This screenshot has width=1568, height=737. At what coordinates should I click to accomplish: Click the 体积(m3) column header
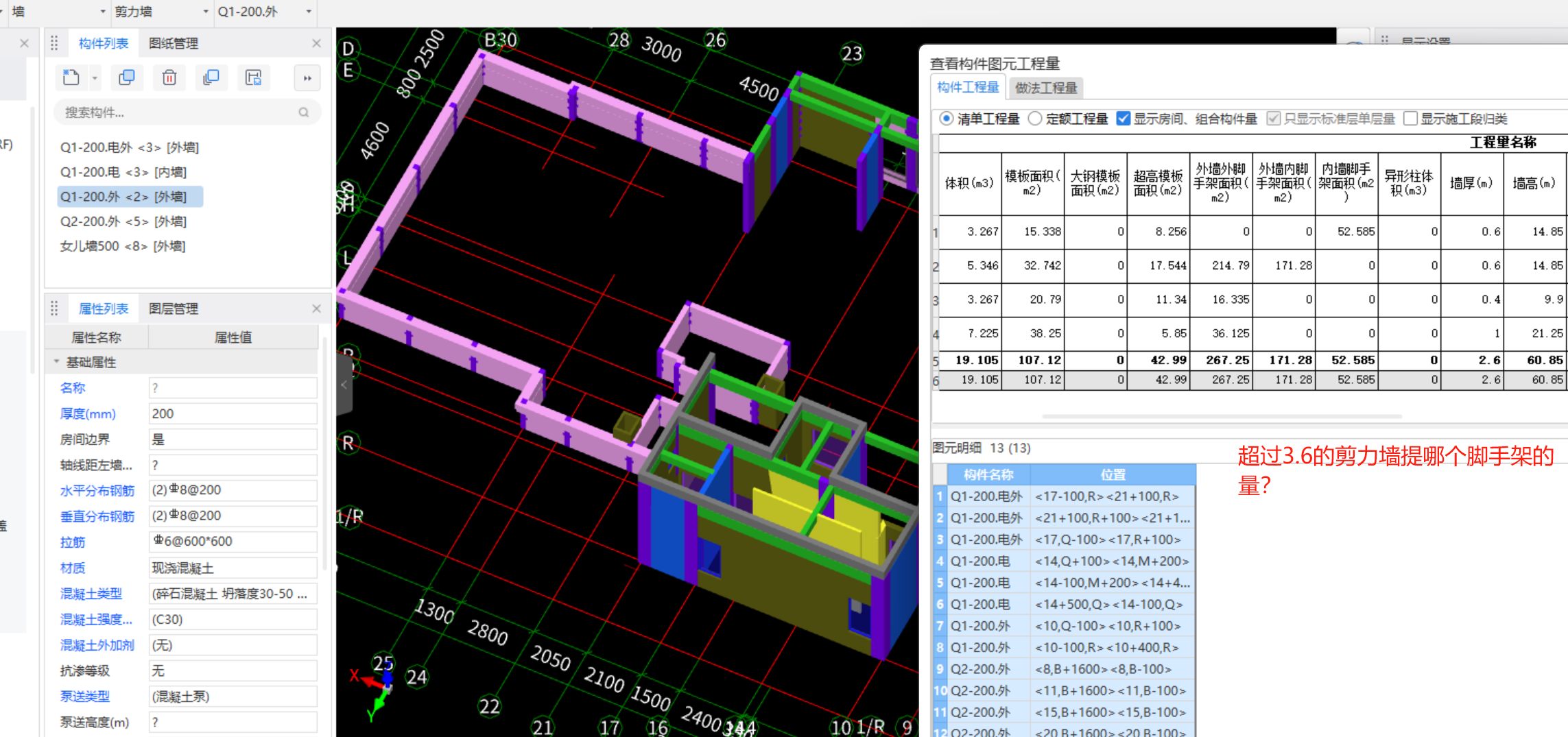(x=969, y=183)
